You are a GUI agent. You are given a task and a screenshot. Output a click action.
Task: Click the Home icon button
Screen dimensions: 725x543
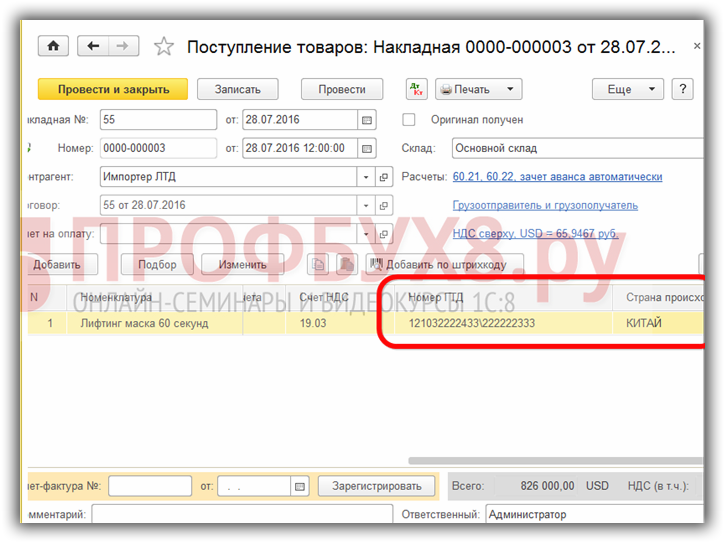[52, 46]
